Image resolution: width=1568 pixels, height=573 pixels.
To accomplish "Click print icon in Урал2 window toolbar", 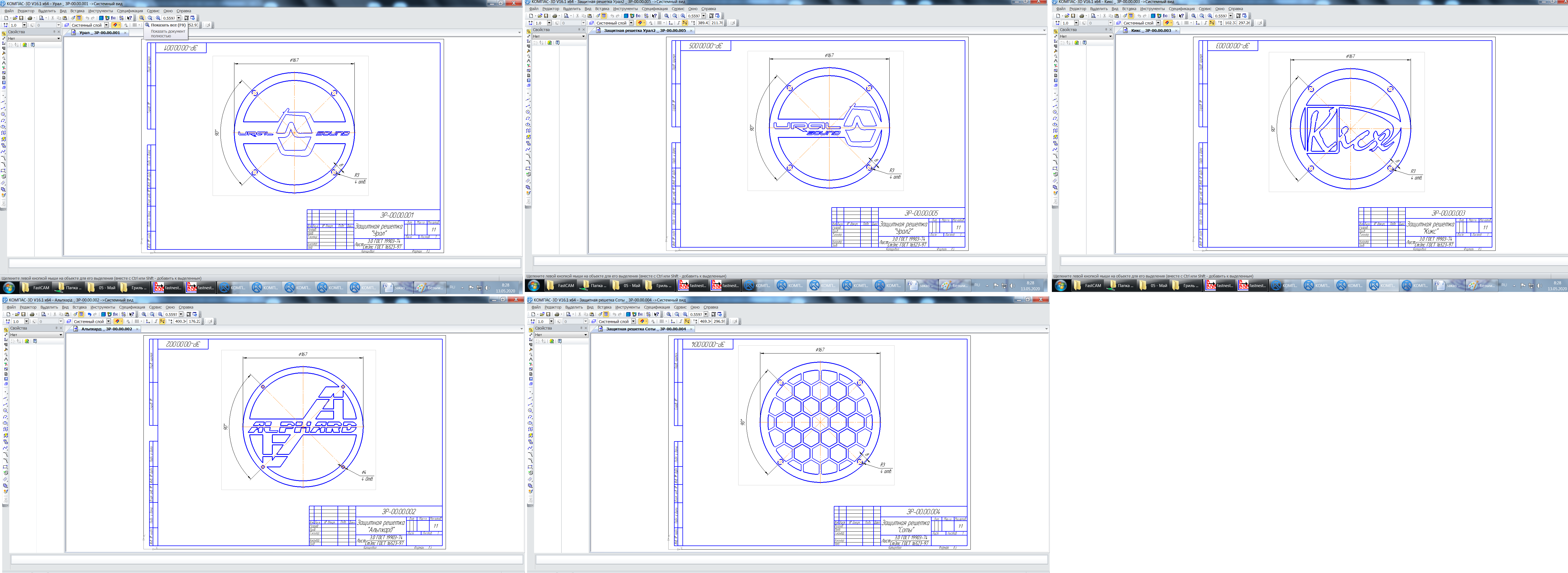I will (x=555, y=16).
